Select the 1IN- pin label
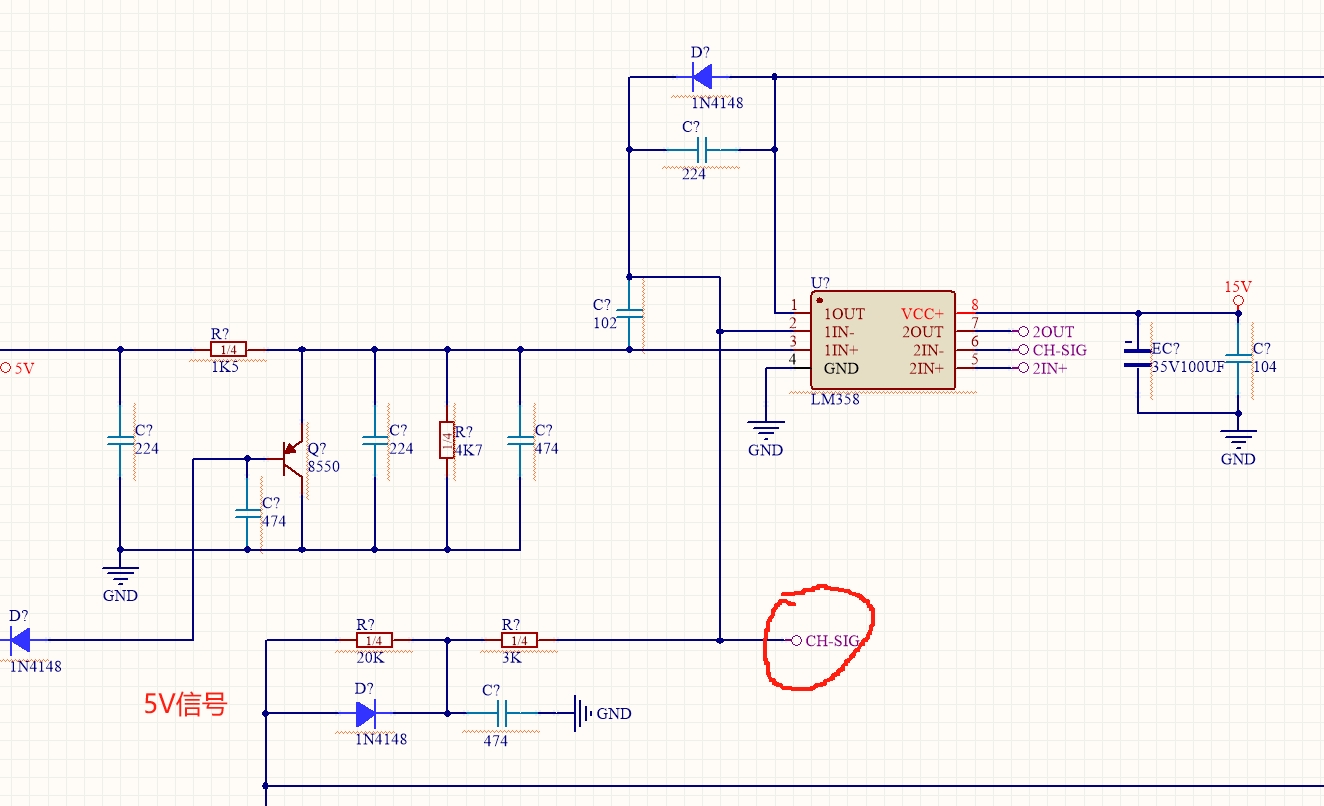Viewport: 1324px width, 806px height. pyautogui.click(x=841, y=331)
